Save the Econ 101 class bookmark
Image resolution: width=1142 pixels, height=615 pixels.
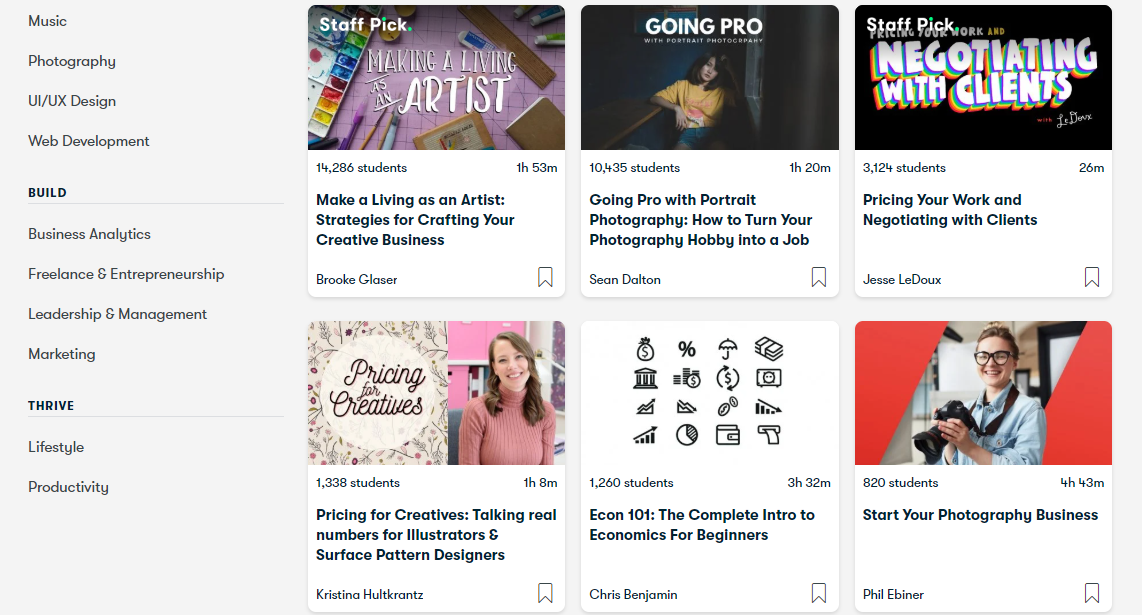[819, 593]
